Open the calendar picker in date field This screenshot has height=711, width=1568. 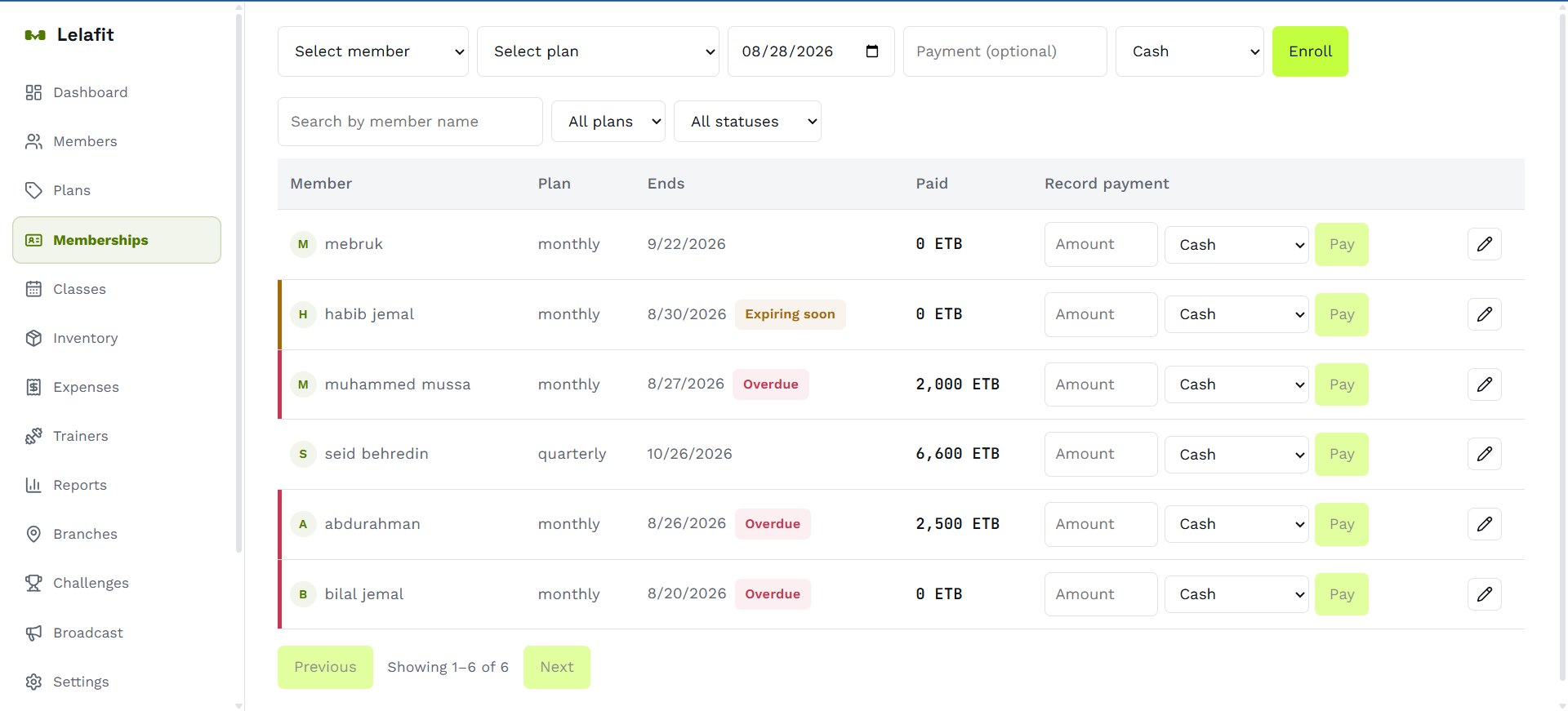click(872, 51)
